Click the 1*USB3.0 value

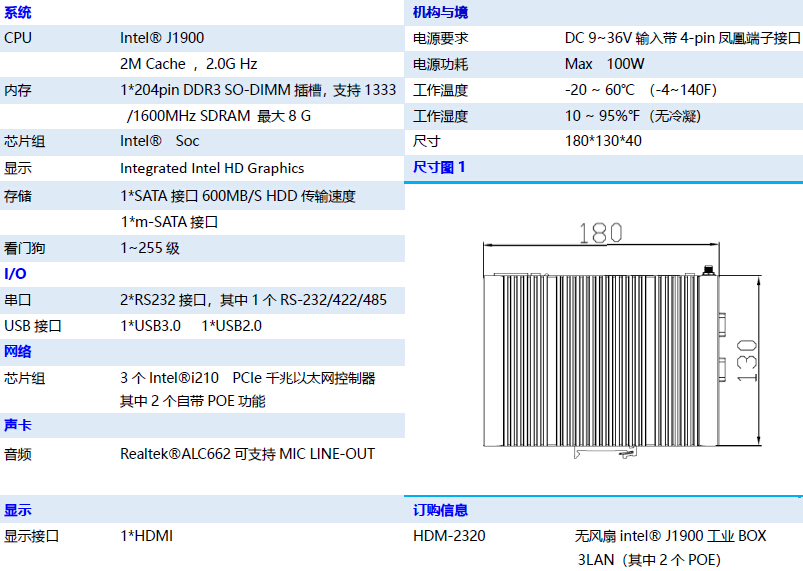(x=151, y=326)
